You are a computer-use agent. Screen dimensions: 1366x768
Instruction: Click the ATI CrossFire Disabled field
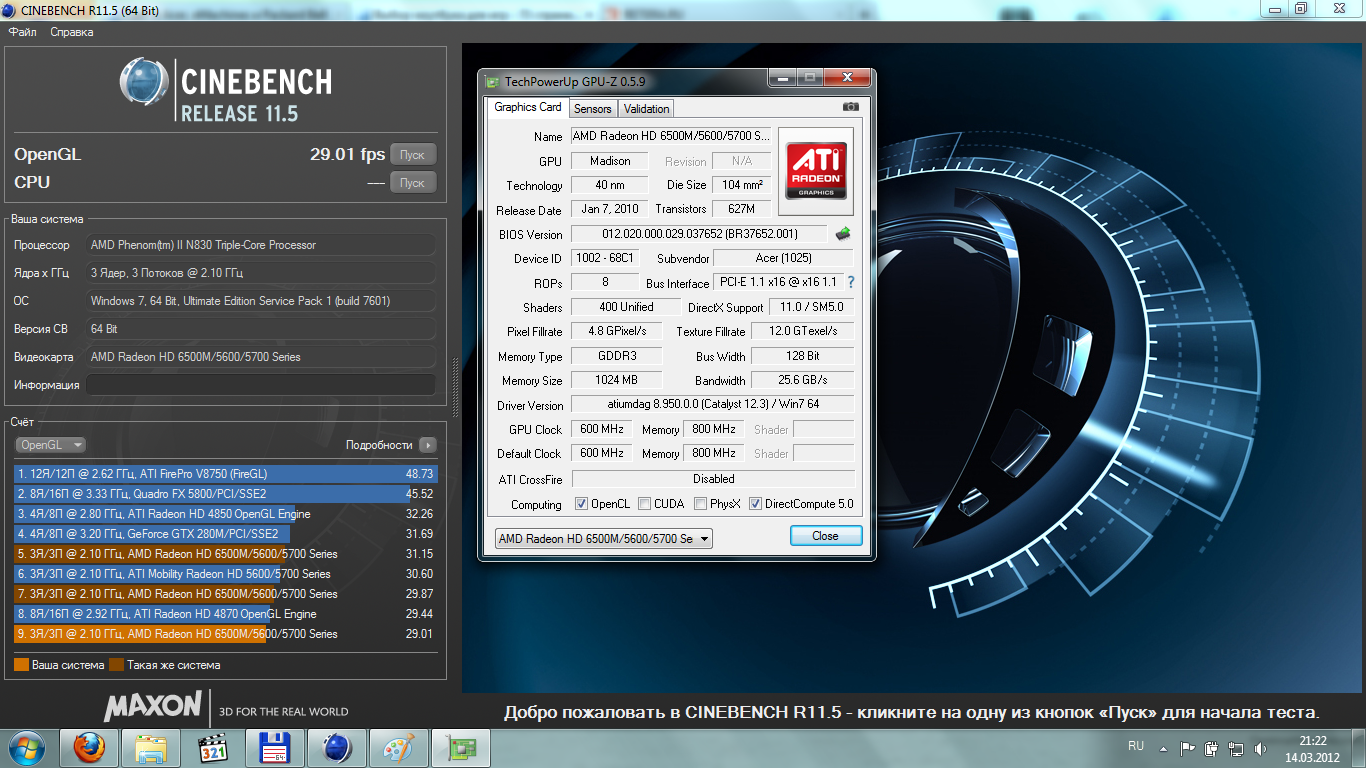tap(713, 479)
